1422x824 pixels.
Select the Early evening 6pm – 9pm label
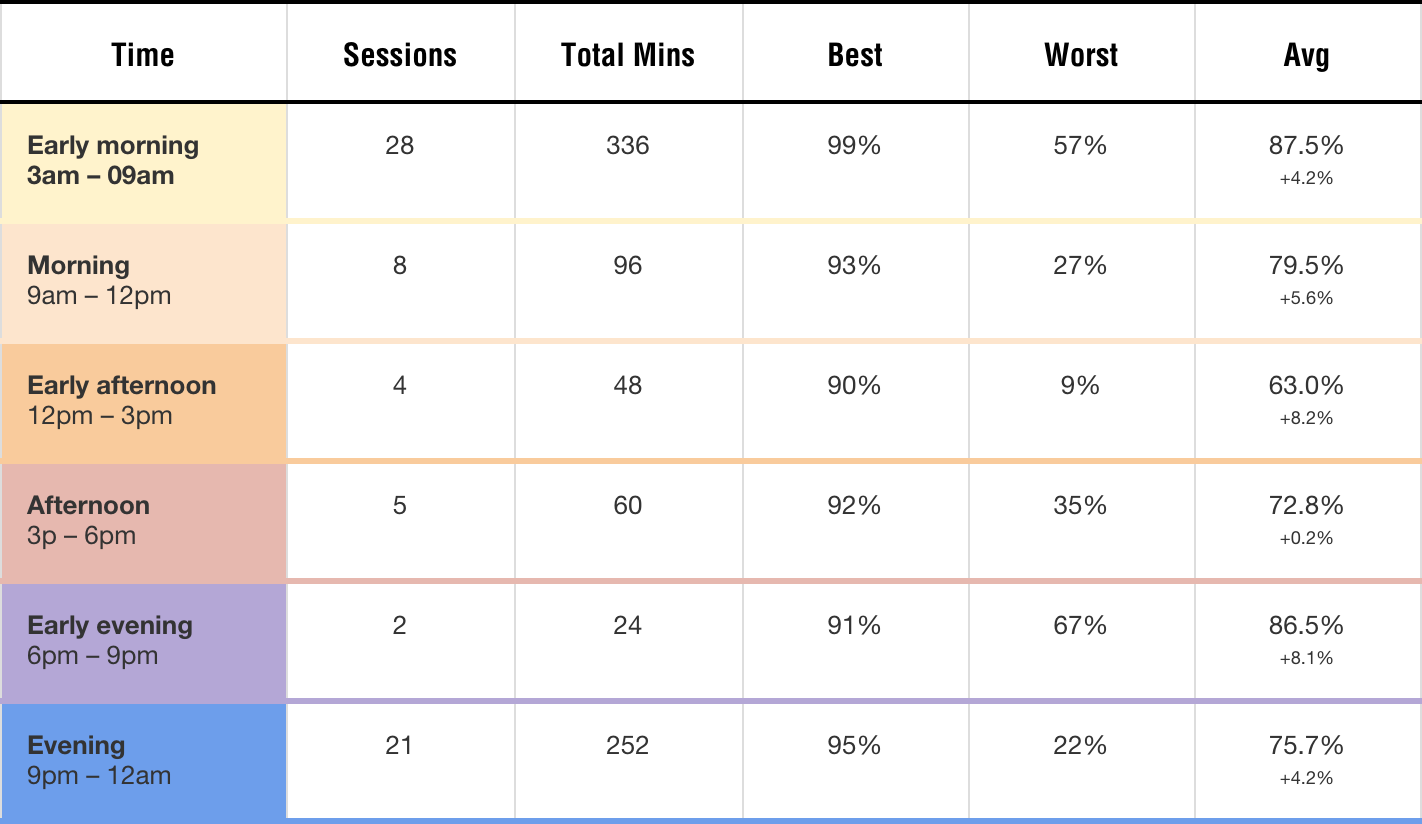point(110,640)
